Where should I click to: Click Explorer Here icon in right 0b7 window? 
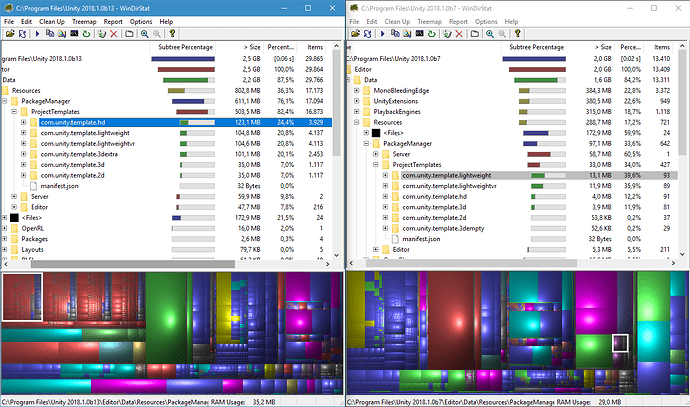[x=407, y=33]
